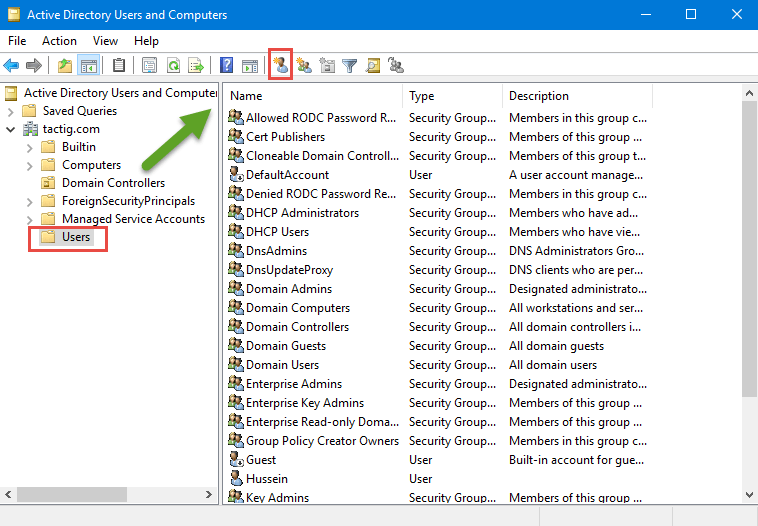Image resolution: width=758 pixels, height=526 pixels.
Task: Select the Domain Guests row
Action: tap(437, 346)
